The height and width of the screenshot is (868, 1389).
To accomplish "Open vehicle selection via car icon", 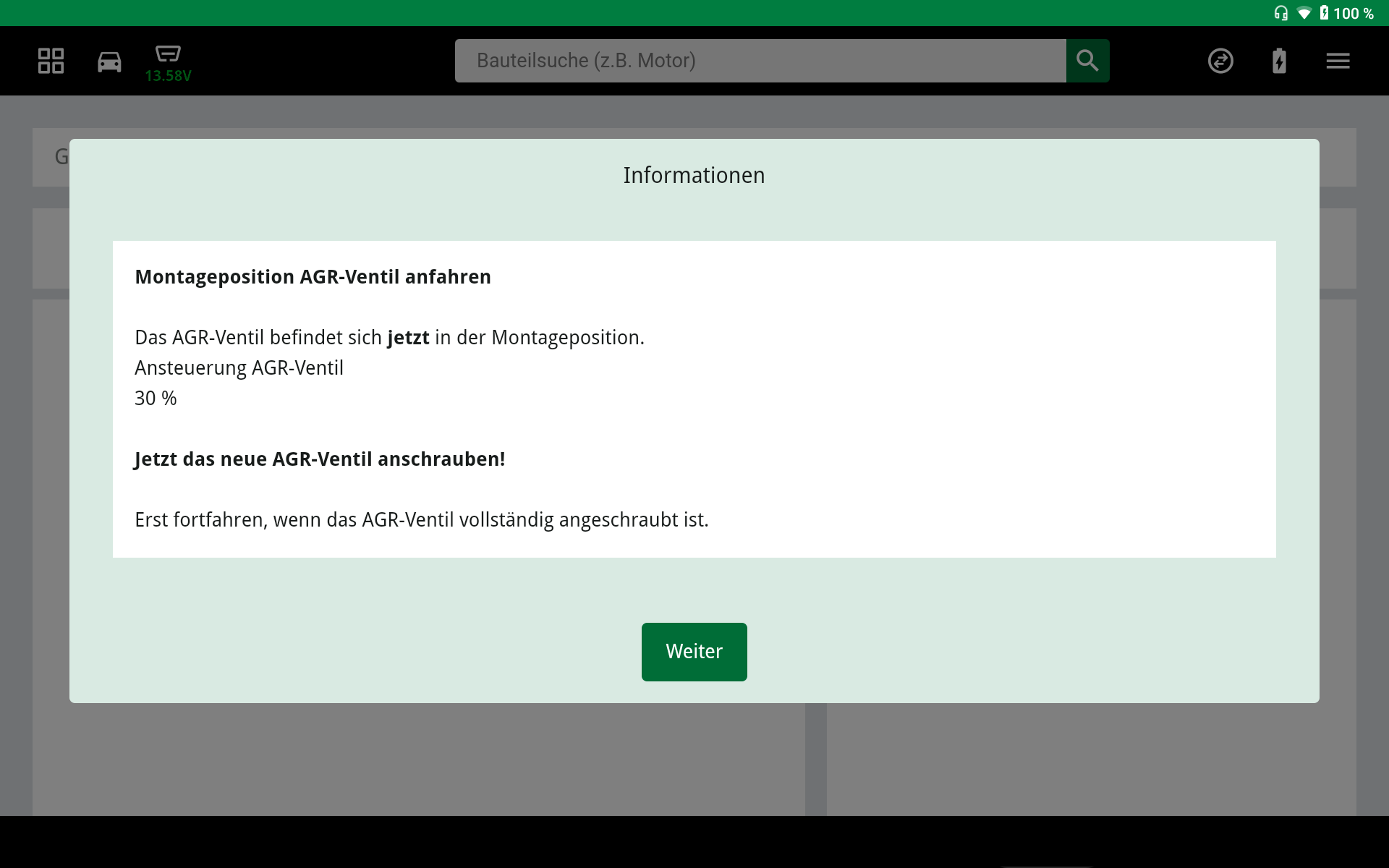I will (109, 61).
